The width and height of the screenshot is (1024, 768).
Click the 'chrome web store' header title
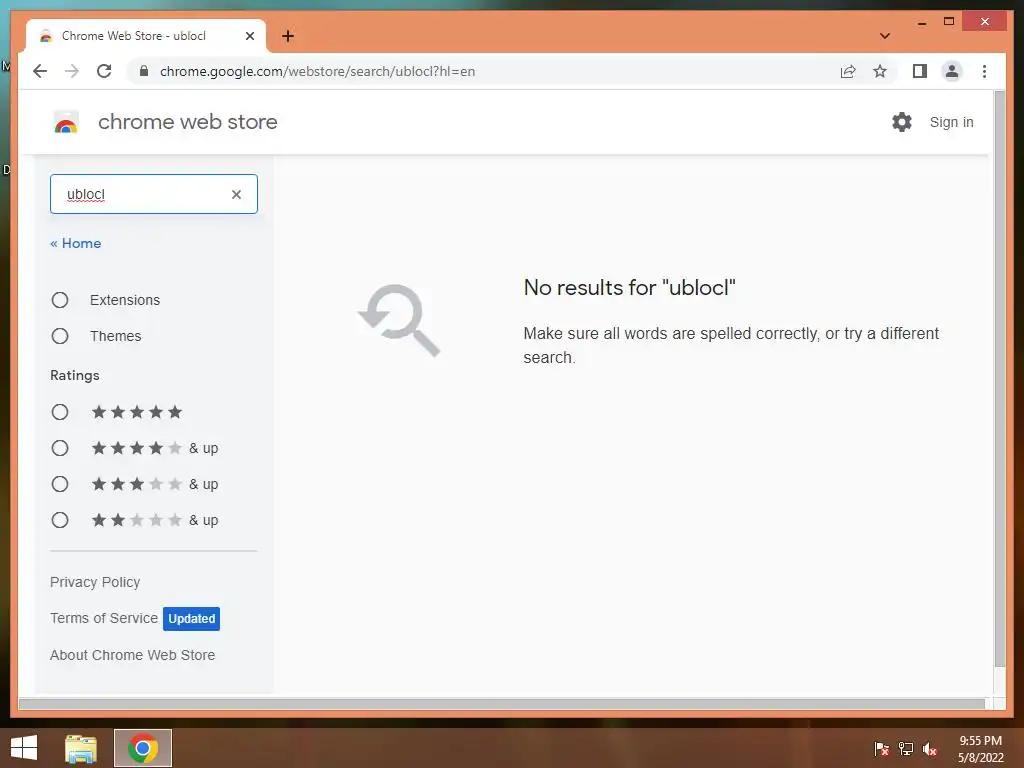point(188,122)
